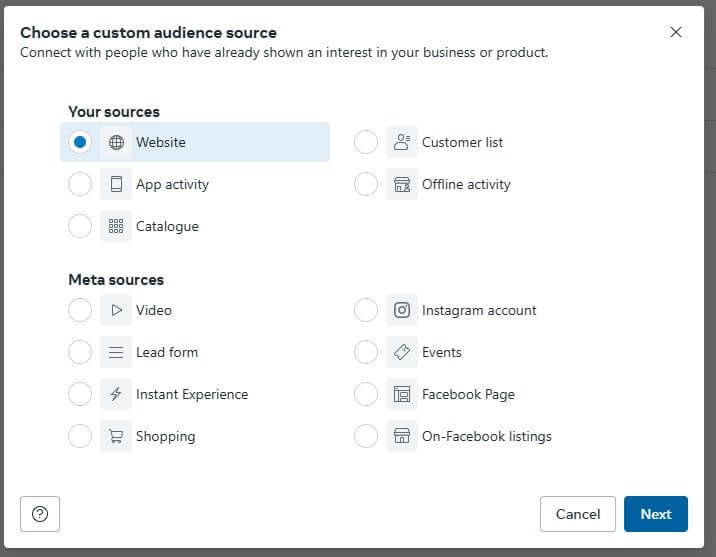
Task: Click the Meta sources heading
Action: [116, 280]
